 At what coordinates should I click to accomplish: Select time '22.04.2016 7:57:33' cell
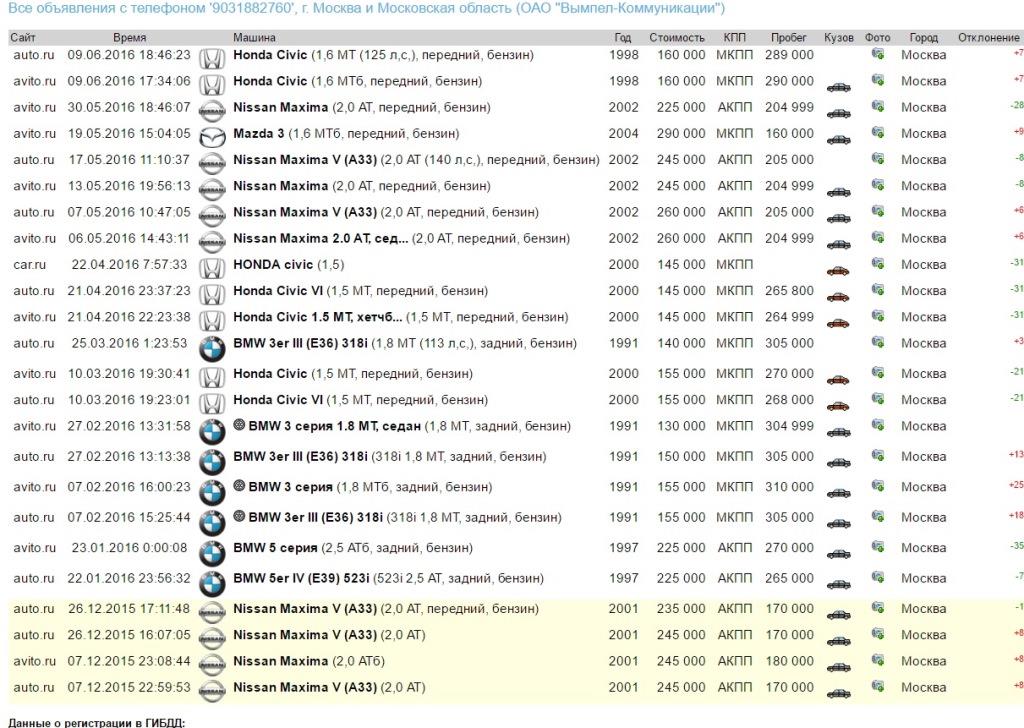point(129,264)
